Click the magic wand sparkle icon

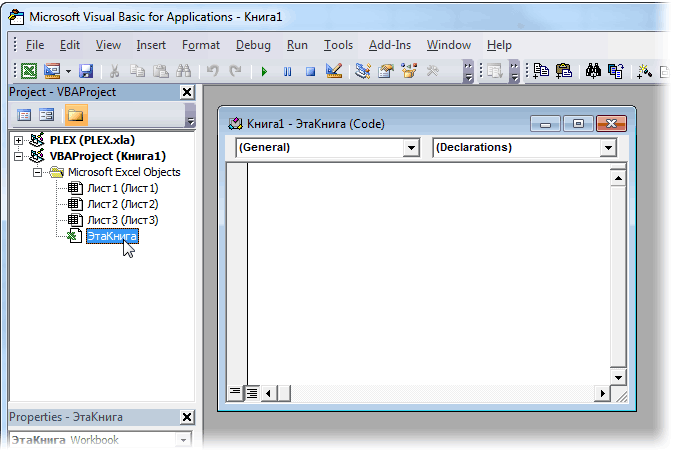(644, 71)
